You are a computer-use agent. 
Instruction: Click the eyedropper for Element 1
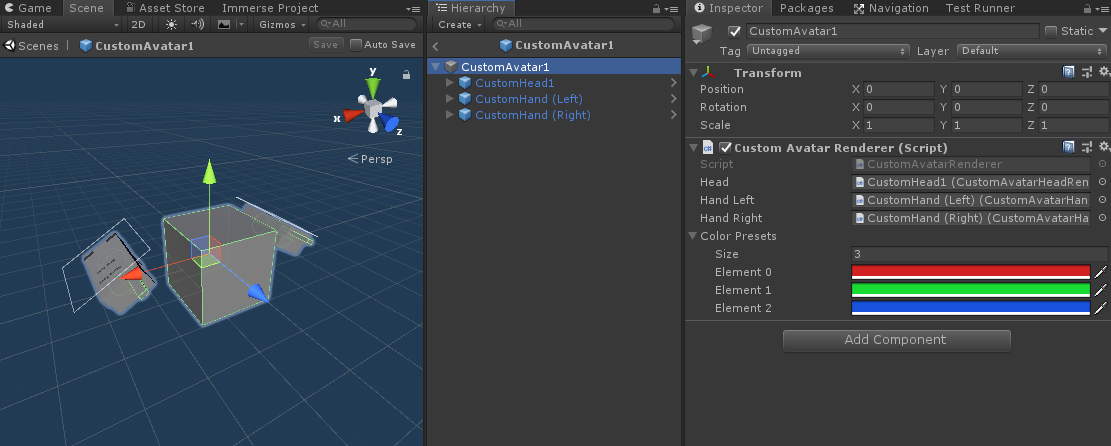coord(1100,290)
